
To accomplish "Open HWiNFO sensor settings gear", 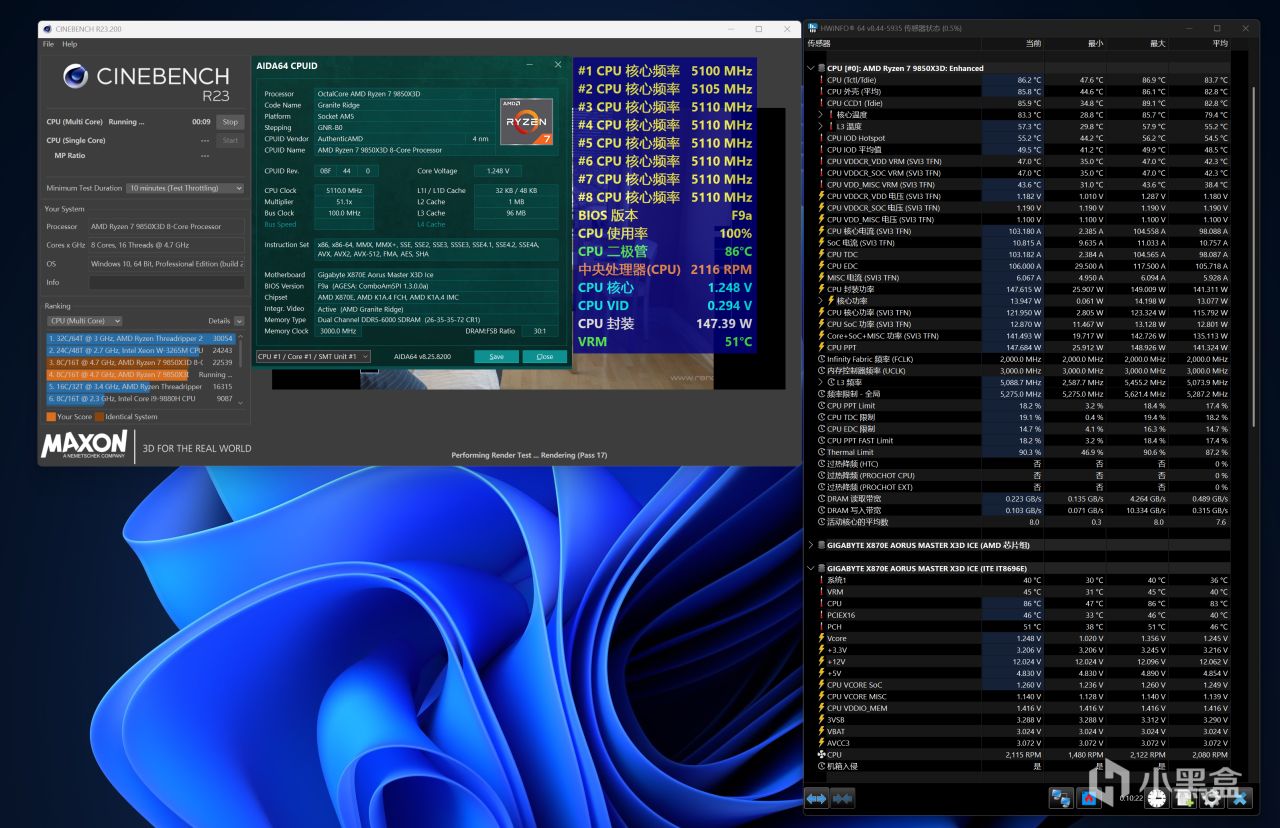I will pos(1211,798).
